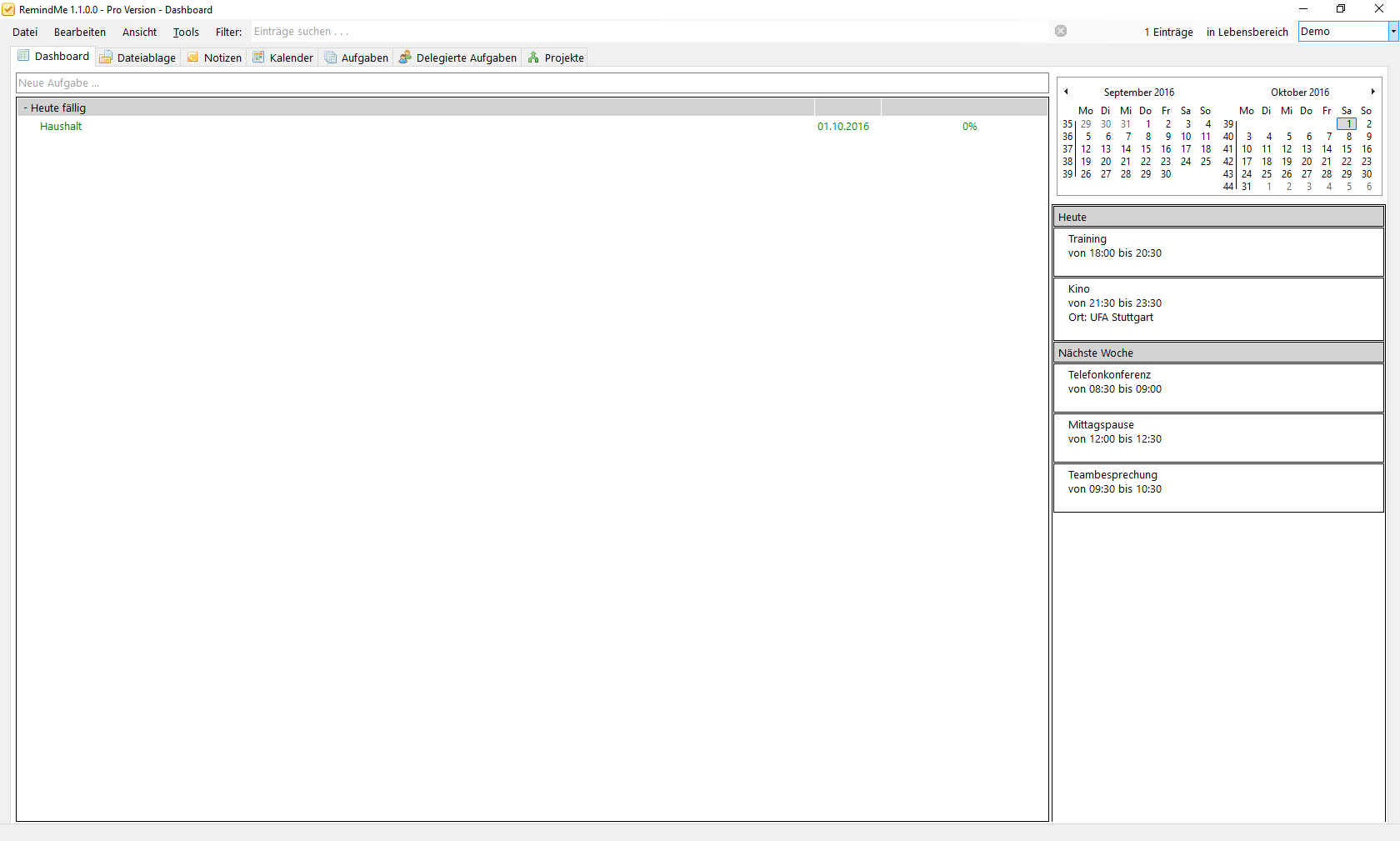
Task: Click the Kalender tab icon
Action: click(258, 58)
